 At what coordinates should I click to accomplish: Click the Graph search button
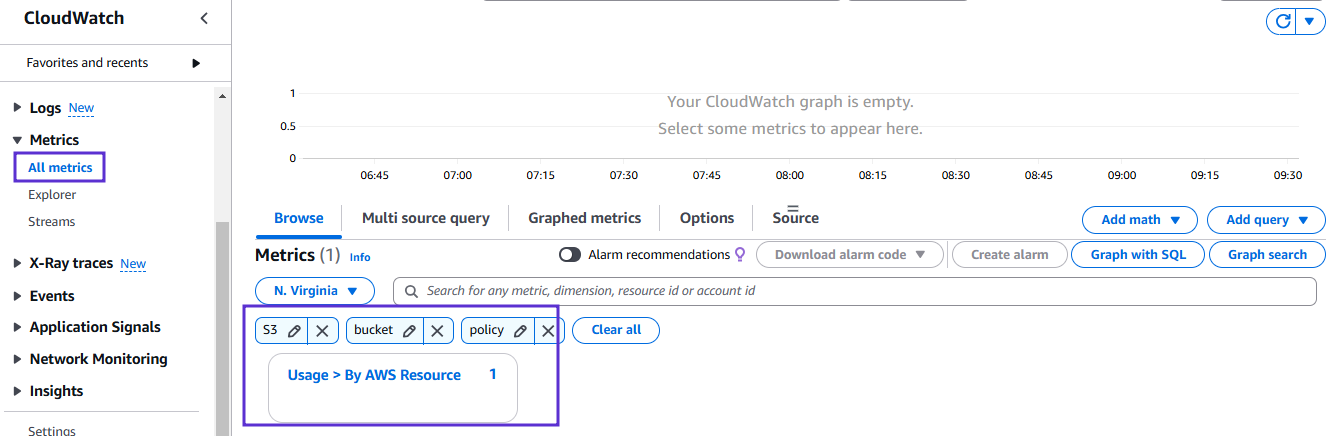(x=1267, y=255)
